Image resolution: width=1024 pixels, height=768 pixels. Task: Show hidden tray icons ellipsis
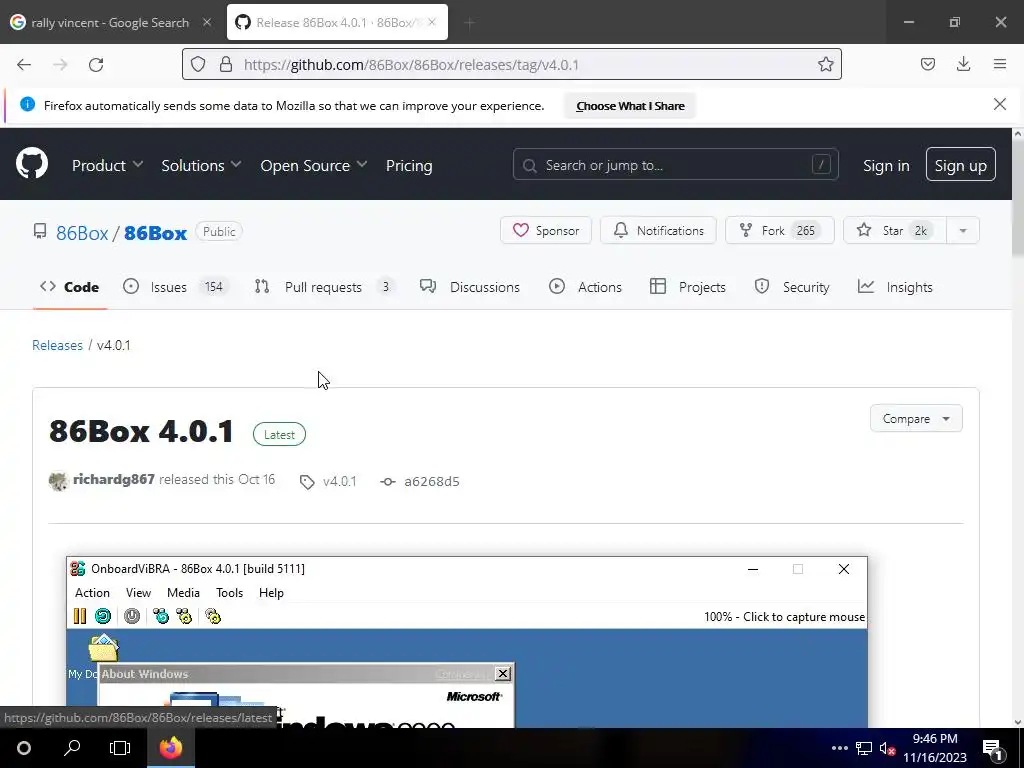click(x=839, y=748)
